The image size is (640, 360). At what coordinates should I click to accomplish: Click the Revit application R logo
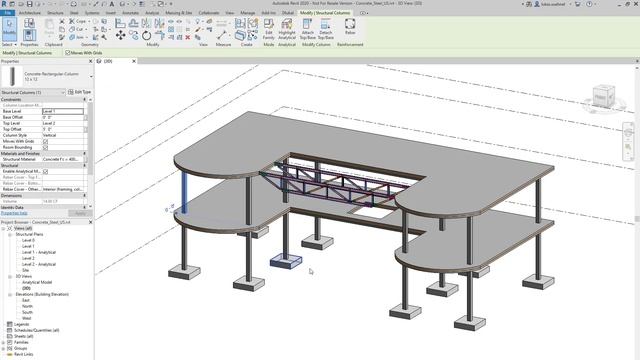pyautogui.click(x=4, y=4)
